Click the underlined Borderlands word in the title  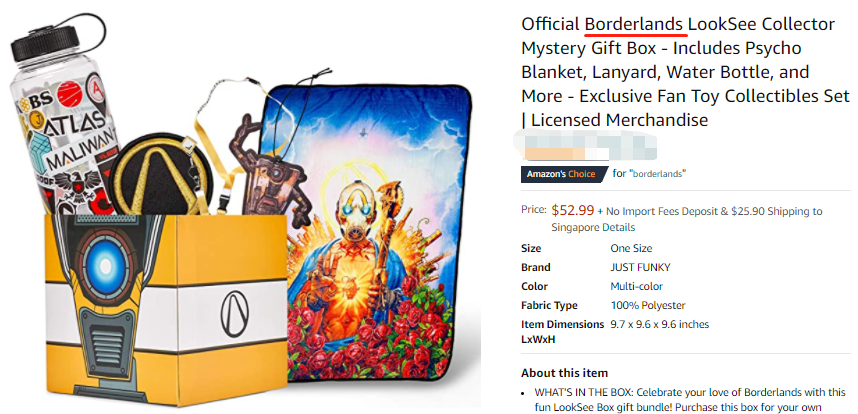click(x=634, y=24)
